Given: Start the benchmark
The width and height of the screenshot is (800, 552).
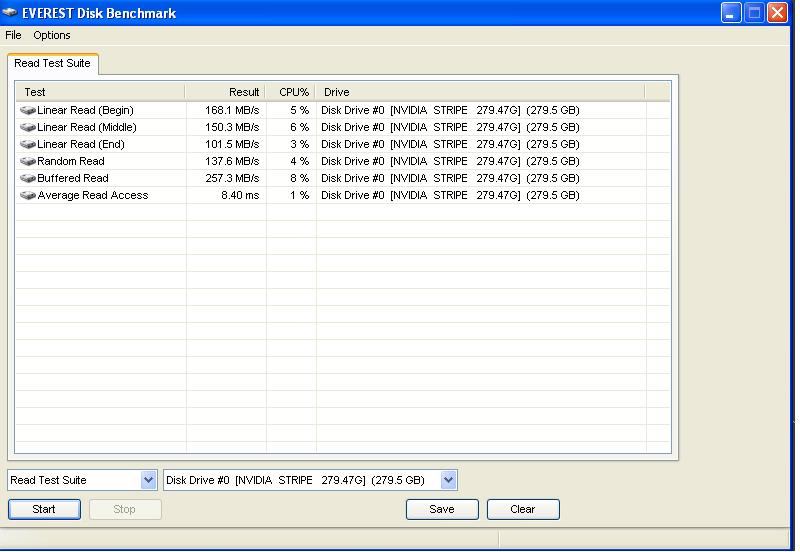Looking at the screenshot, I should click(44, 509).
